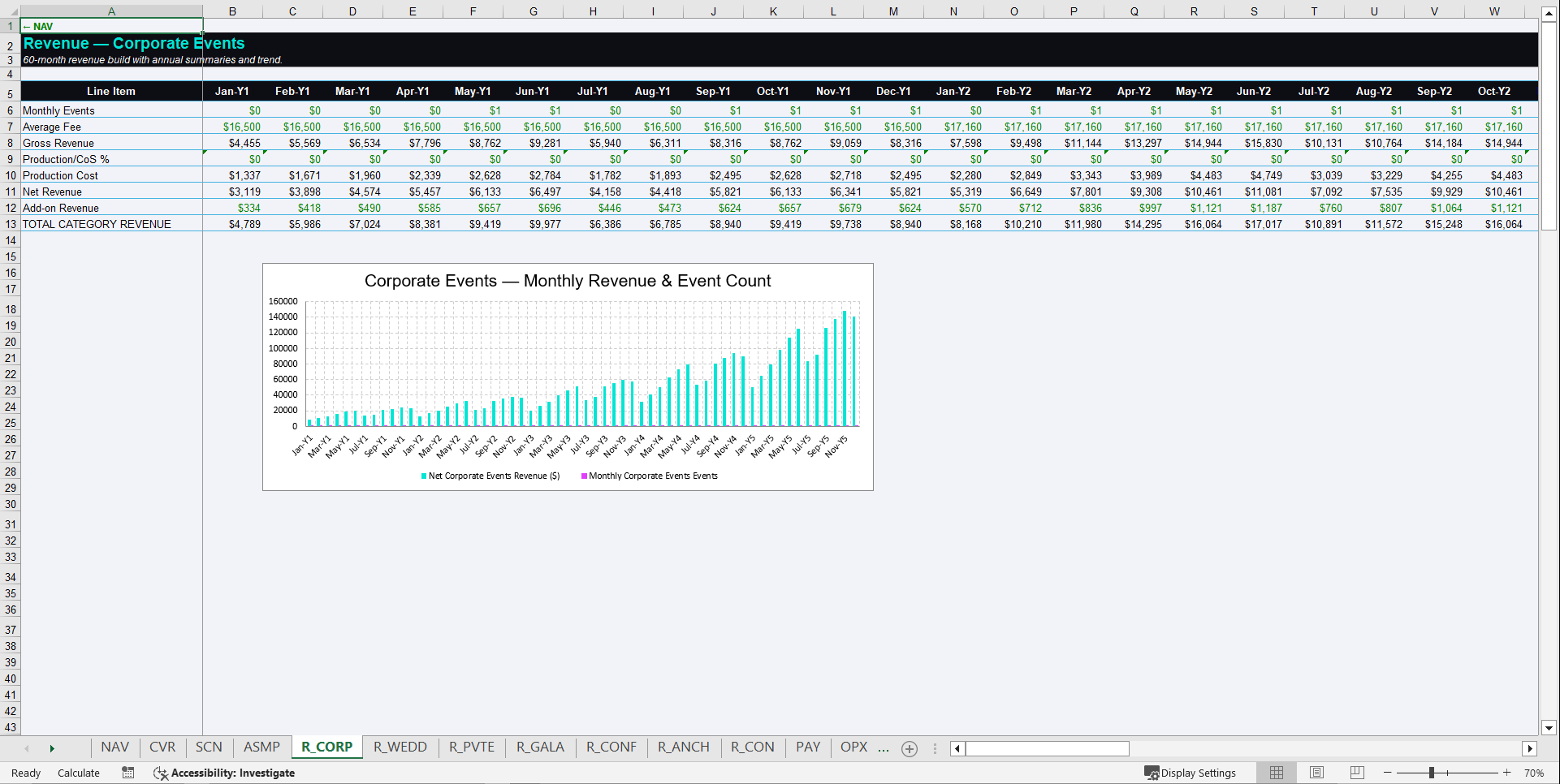1560x784 pixels.
Task: Click the zoom out minus button
Action: click(1388, 773)
